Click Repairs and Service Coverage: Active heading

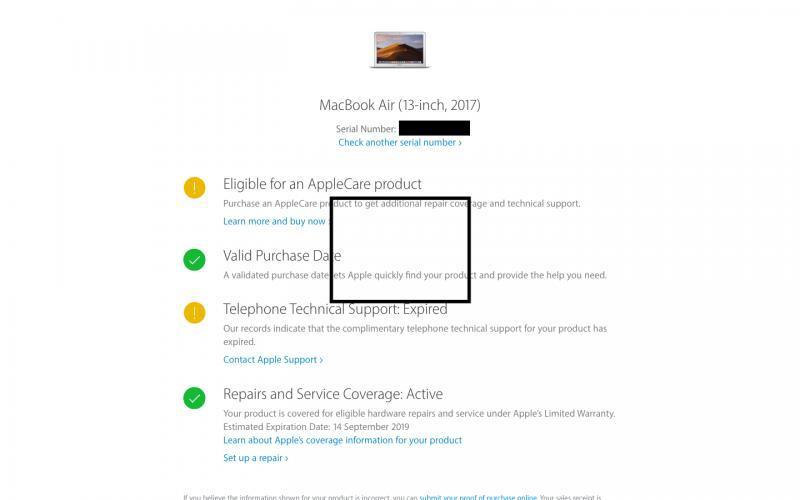333,394
